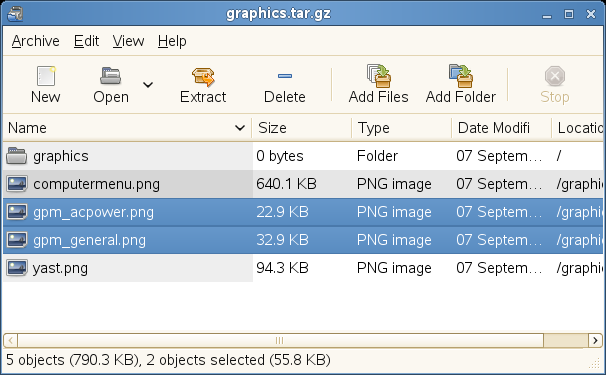The height and width of the screenshot is (375, 606).
Task: Click the computermenu.png file name
Action: coord(96,184)
